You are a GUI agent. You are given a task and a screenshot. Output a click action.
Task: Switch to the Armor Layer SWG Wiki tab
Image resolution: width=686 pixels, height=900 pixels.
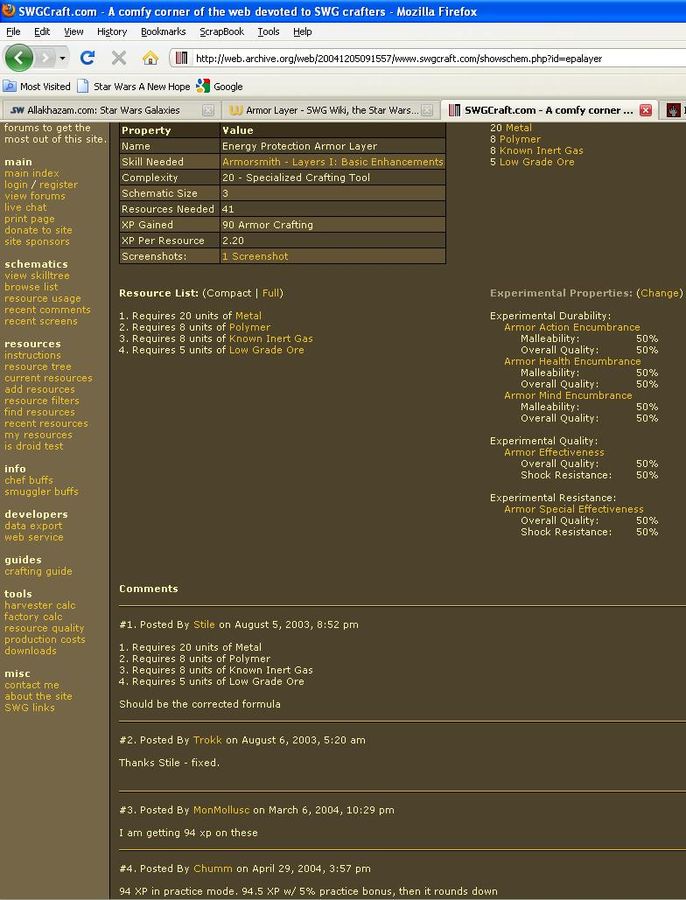point(323,110)
